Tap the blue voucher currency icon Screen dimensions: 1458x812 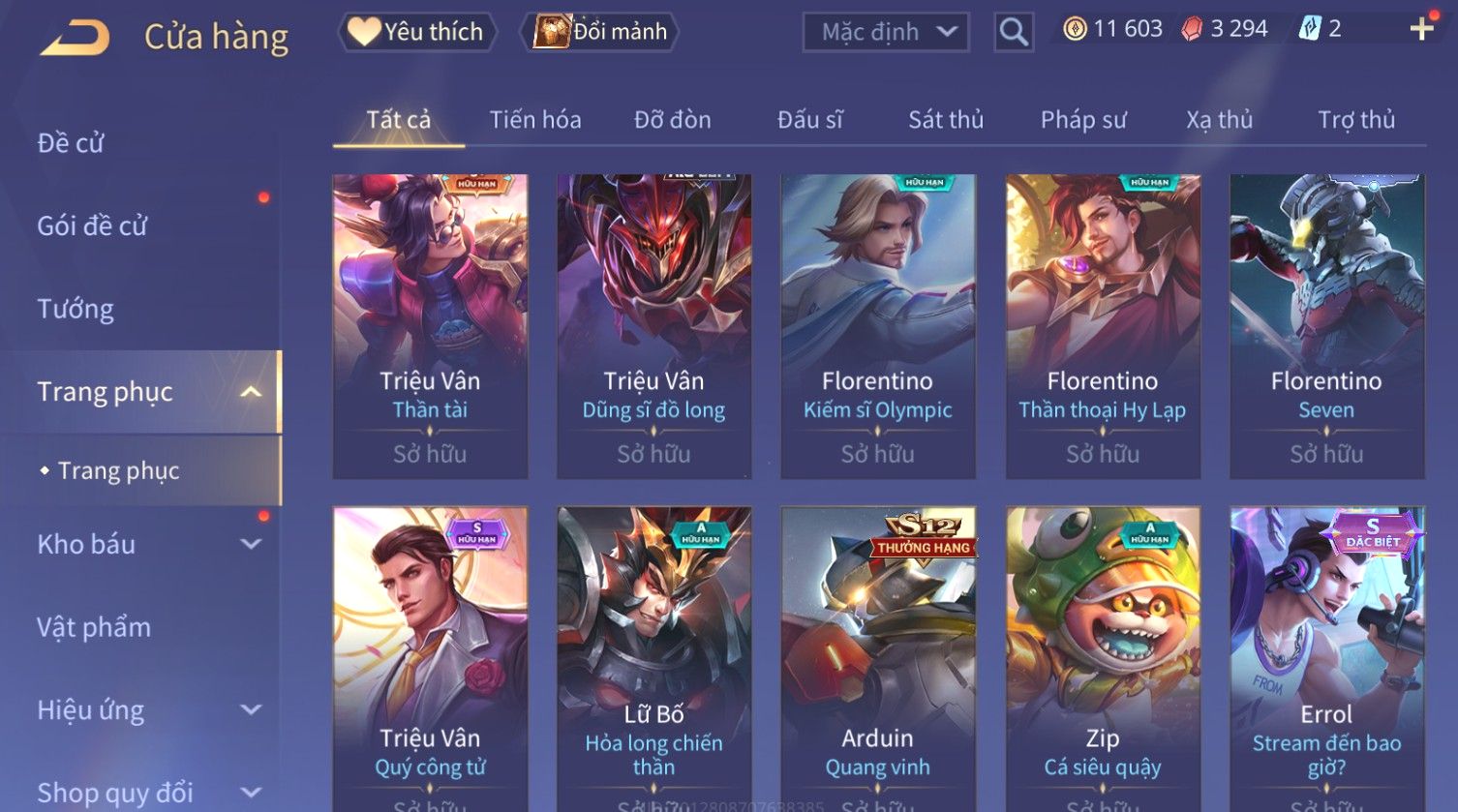click(x=1309, y=29)
